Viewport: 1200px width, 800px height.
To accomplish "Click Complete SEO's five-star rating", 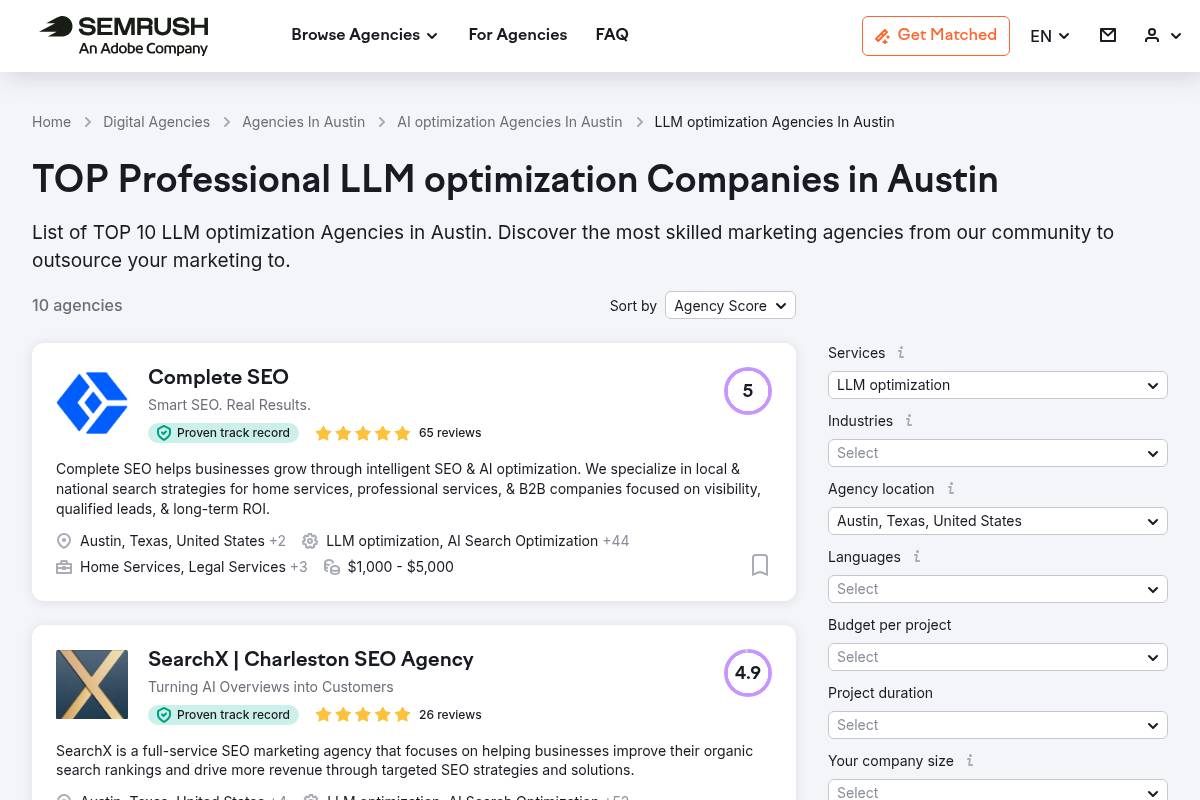I will 363,433.
